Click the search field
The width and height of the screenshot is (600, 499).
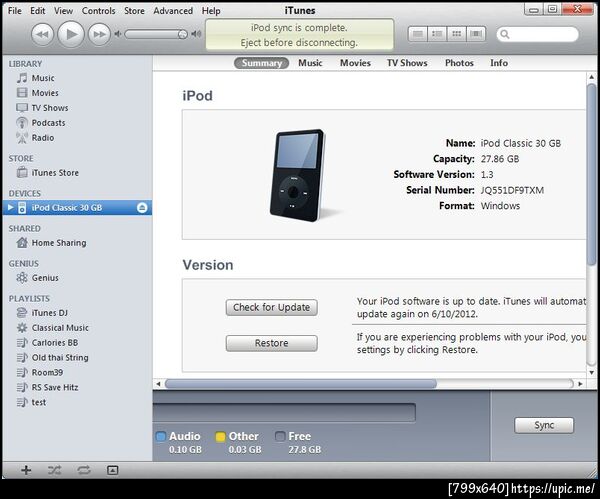click(538, 34)
